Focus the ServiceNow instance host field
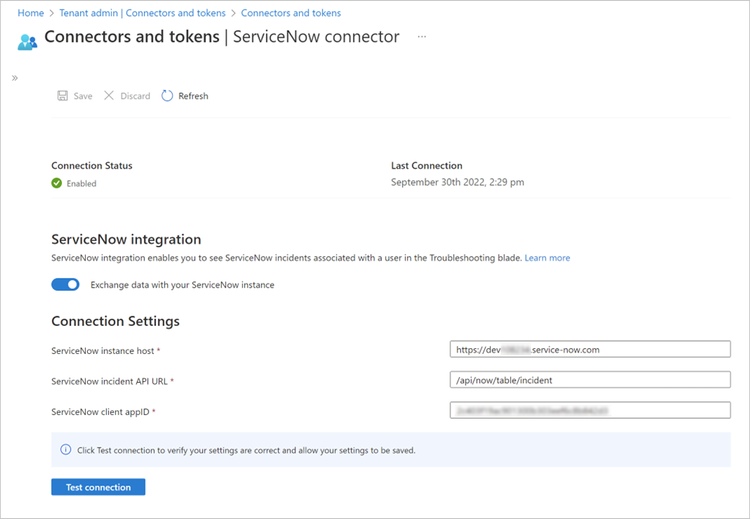750x519 pixels. pyautogui.click(x=590, y=350)
